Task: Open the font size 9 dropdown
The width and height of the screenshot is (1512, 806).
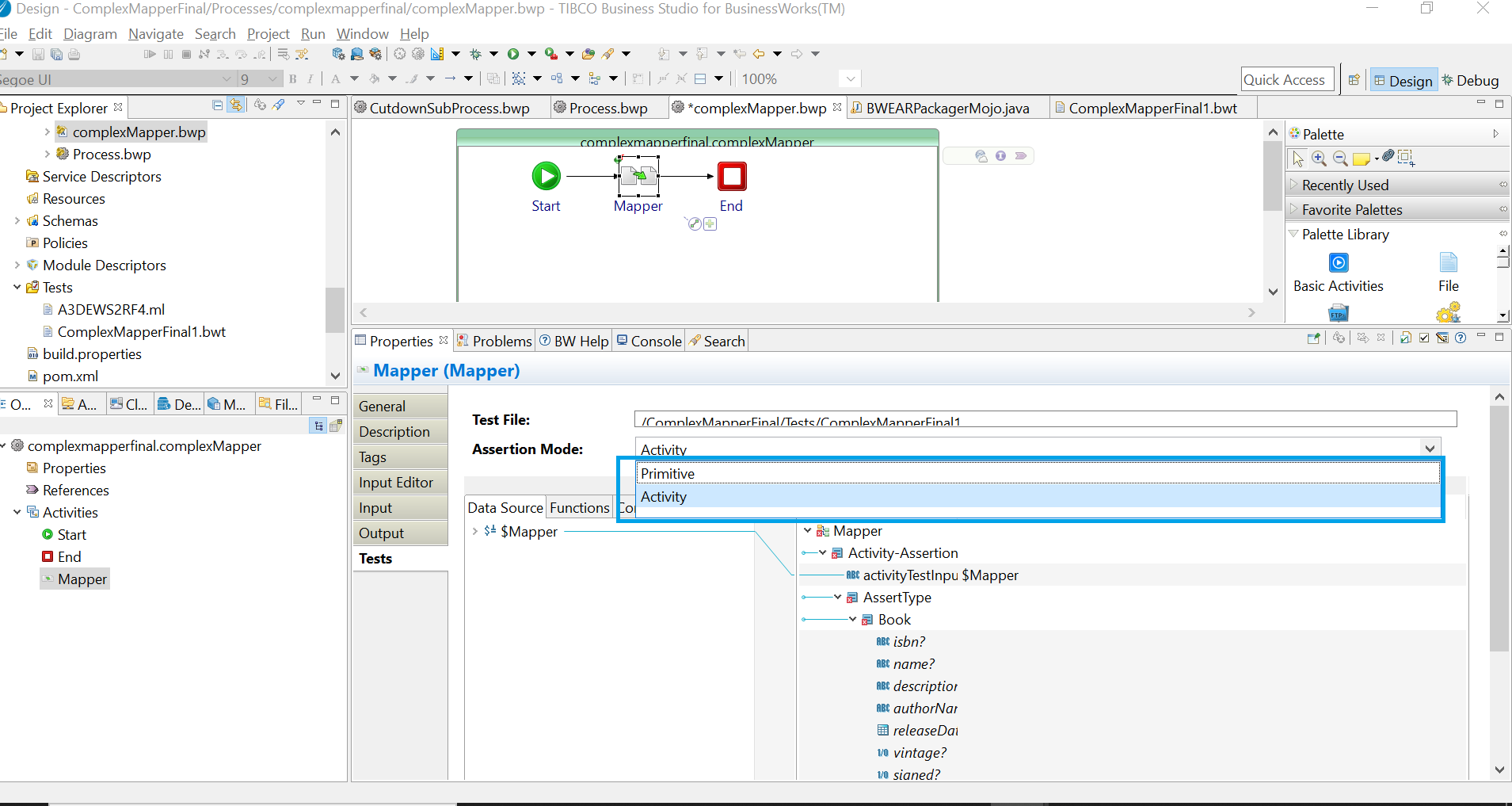Action: tap(273, 79)
